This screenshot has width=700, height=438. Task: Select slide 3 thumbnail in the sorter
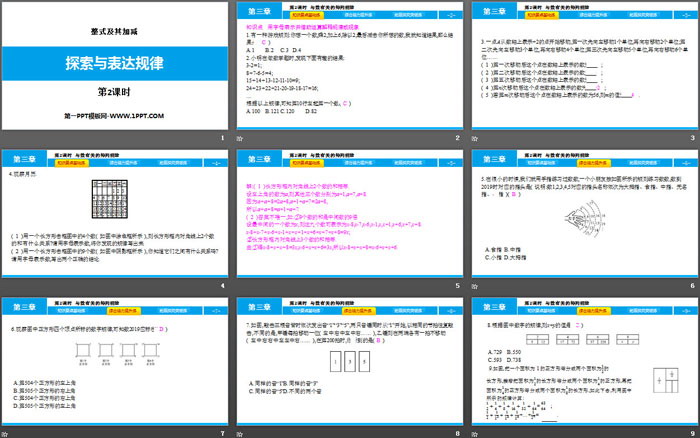point(585,66)
